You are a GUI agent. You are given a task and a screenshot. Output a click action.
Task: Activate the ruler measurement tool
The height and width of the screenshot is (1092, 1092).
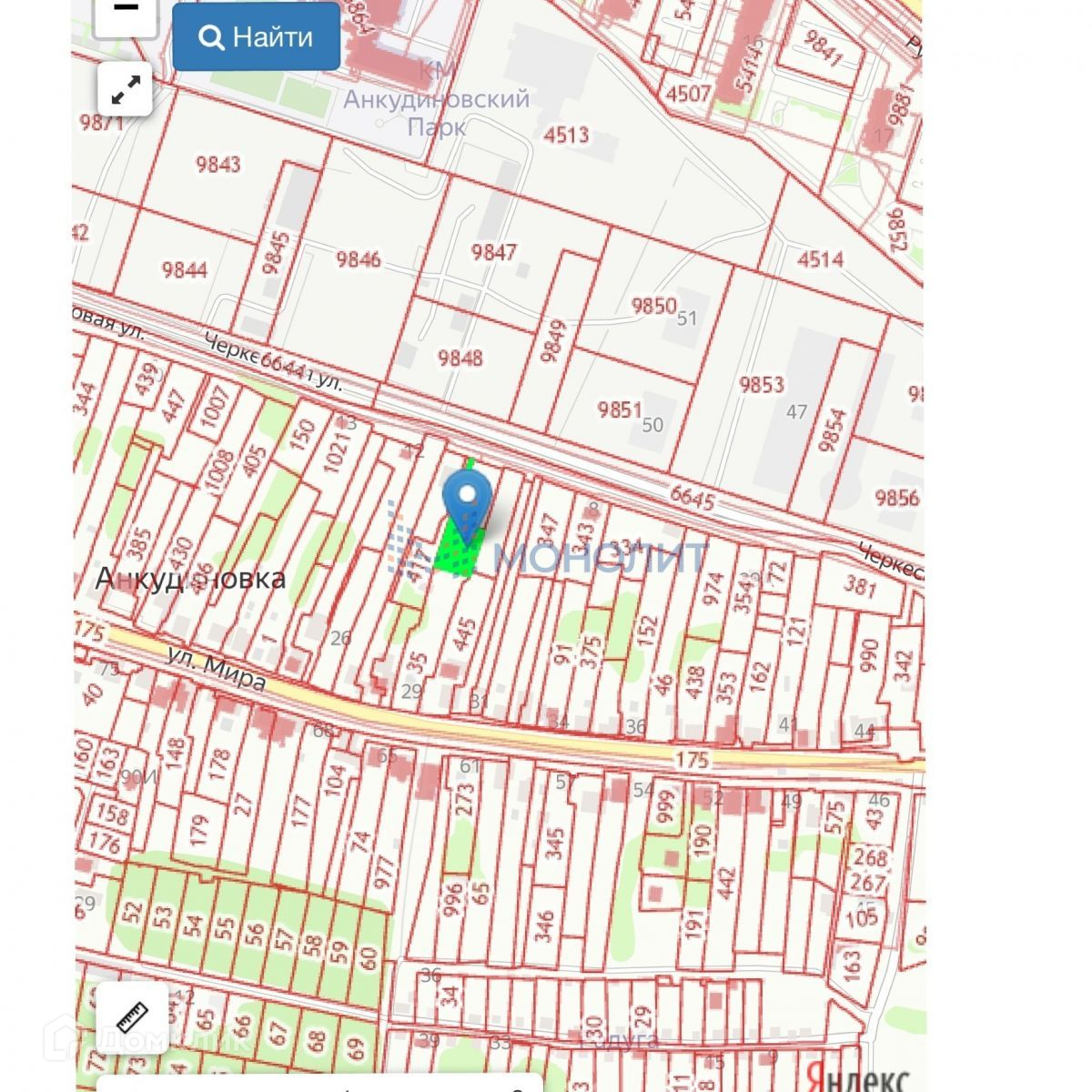point(132,1017)
